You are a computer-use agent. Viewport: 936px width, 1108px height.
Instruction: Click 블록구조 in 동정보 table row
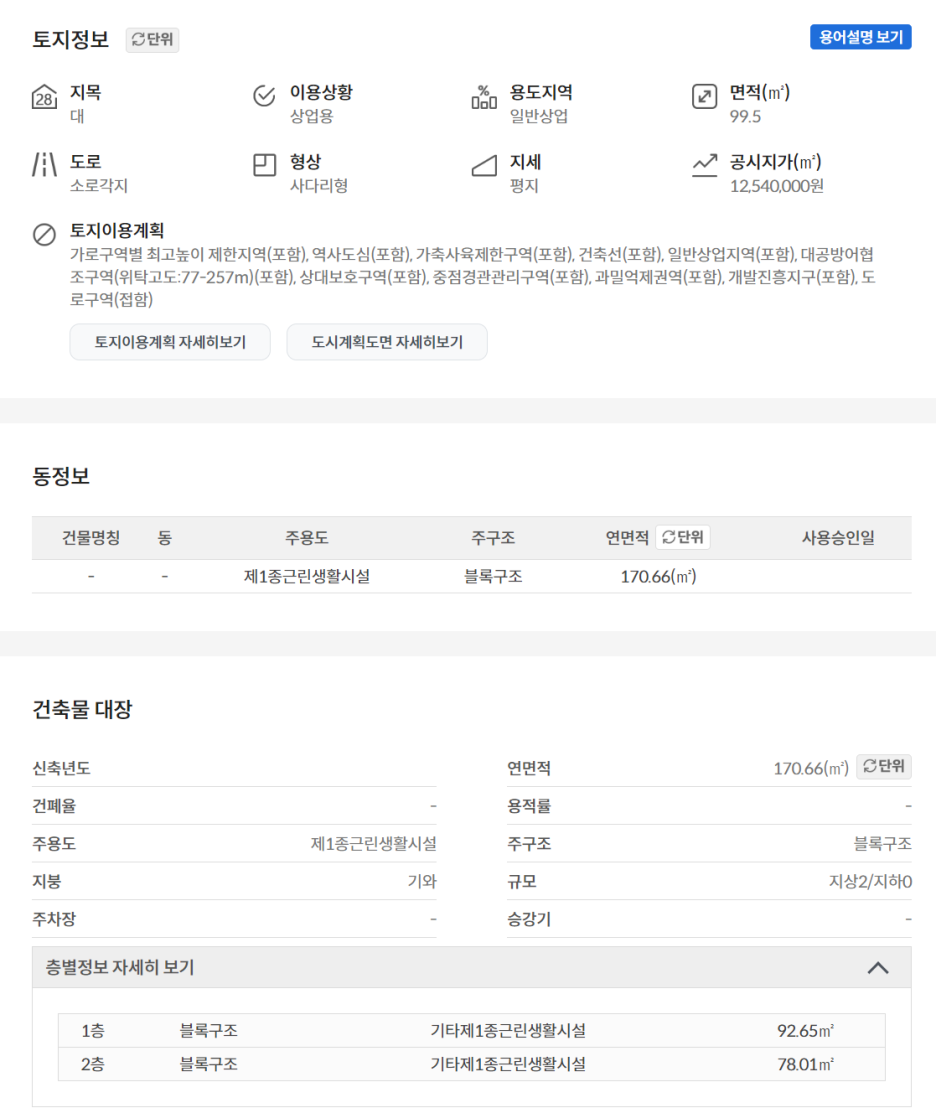(493, 577)
